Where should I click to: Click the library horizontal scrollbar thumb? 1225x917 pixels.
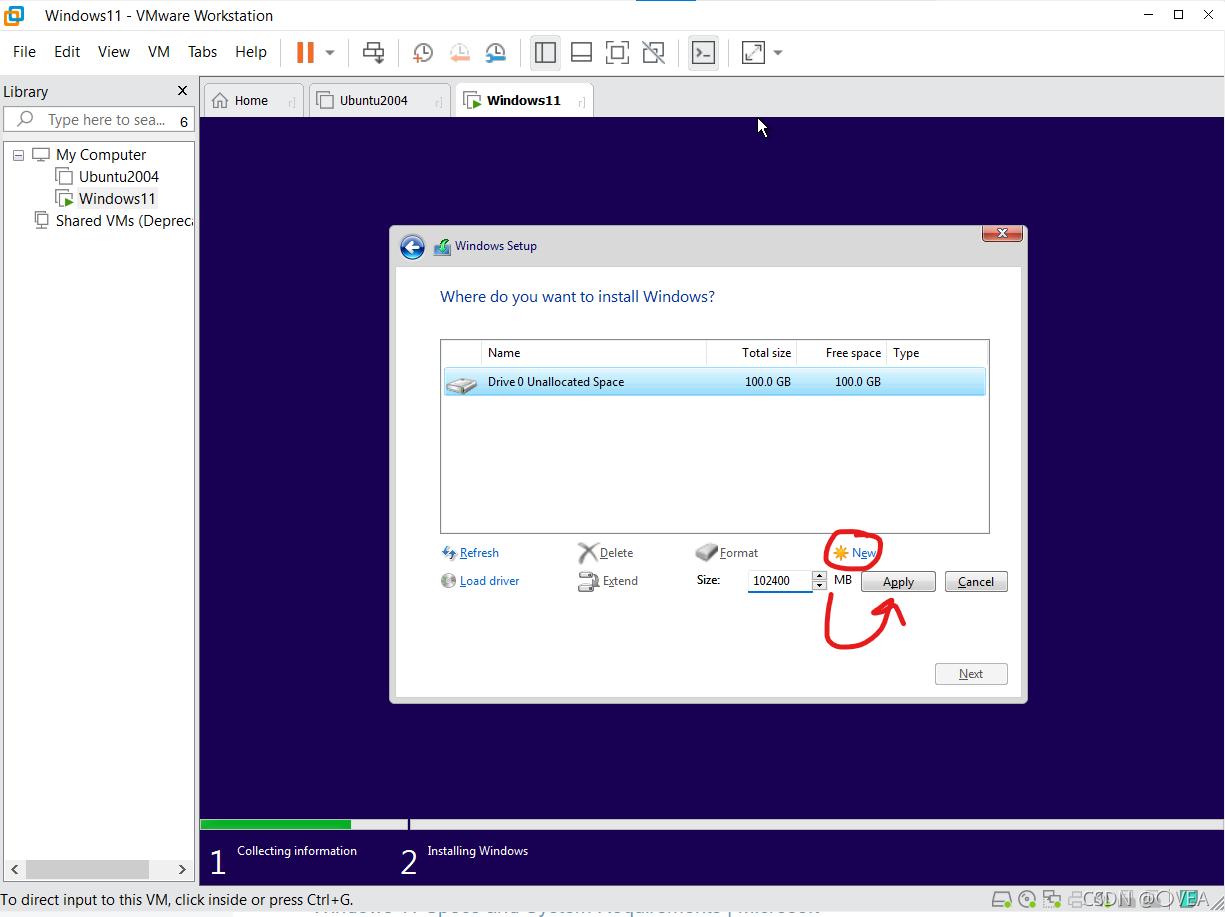click(x=87, y=870)
